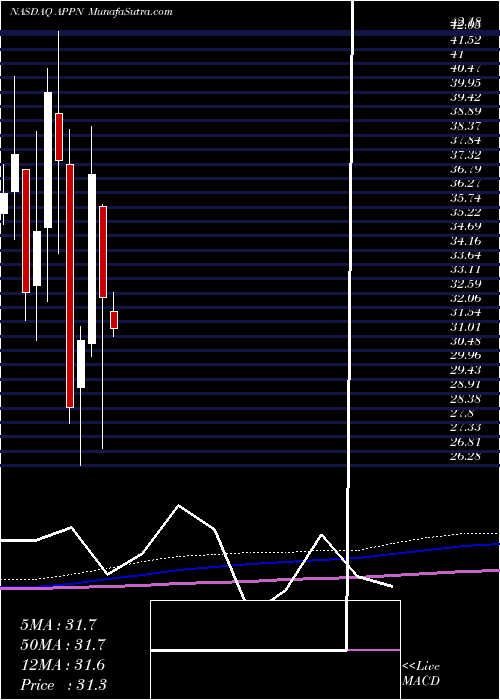Click the "<<Live MACD" label
The height and width of the screenshot is (700, 500).
421,673
